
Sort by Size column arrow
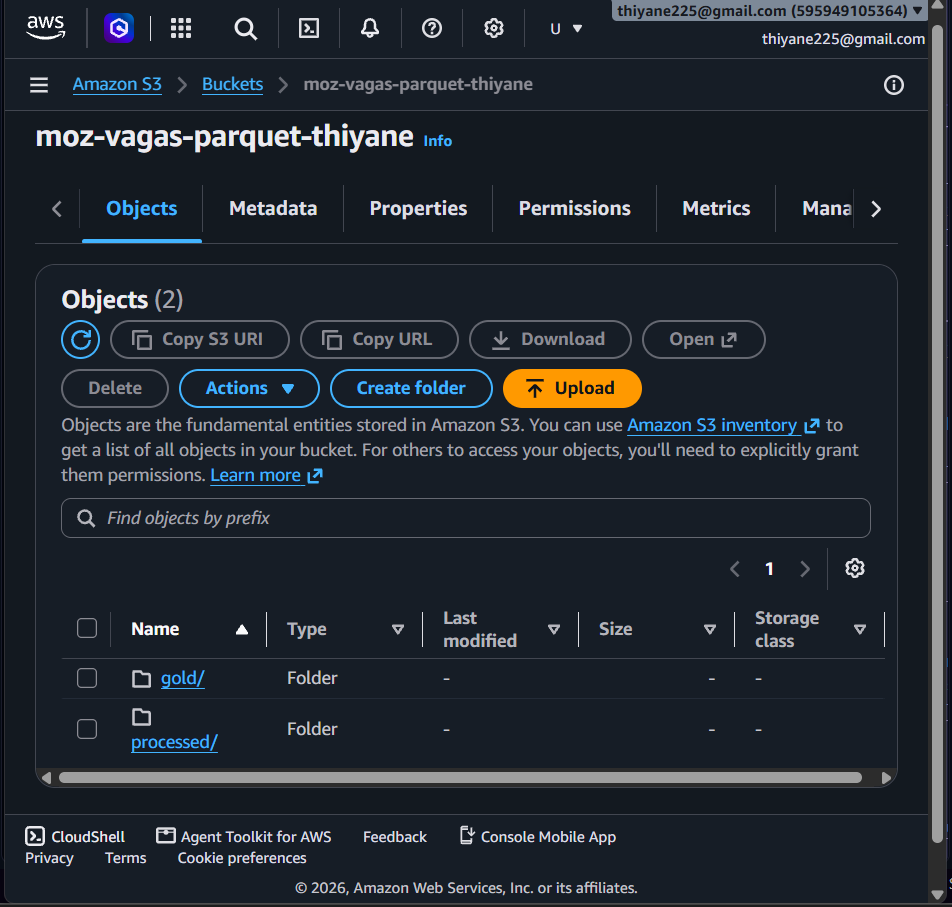[710, 629]
